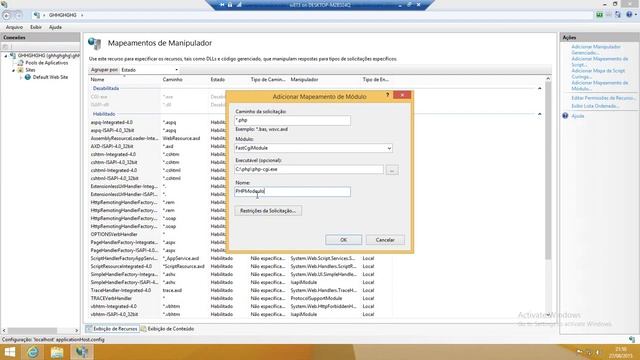Screen dimensions: 640x360
Task: Click the server node icon in Conexões
Action: (x=13, y=56)
